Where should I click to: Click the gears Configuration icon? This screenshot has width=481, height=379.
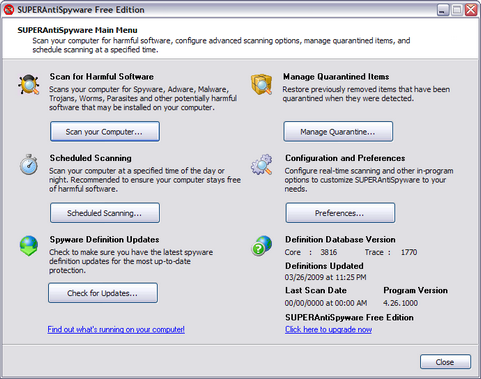click(x=262, y=164)
